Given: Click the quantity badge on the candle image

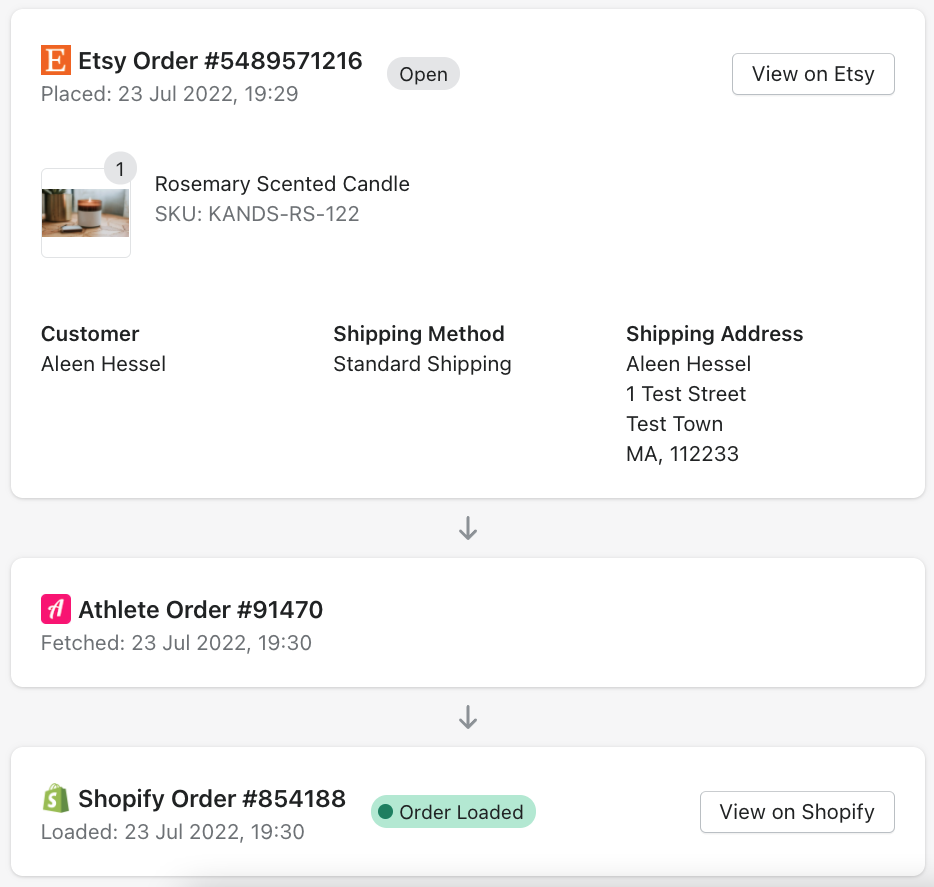Looking at the screenshot, I should tap(120, 169).
